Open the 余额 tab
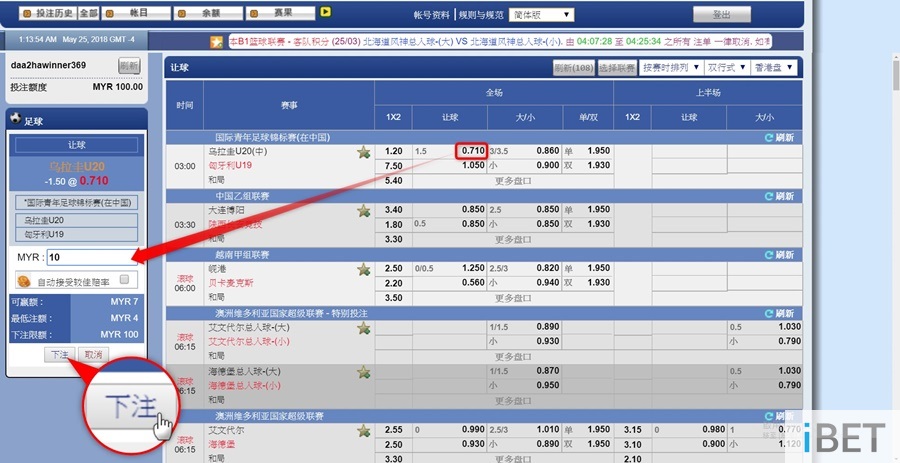The height and width of the screenshot is (463, 900). coord(208,13)
